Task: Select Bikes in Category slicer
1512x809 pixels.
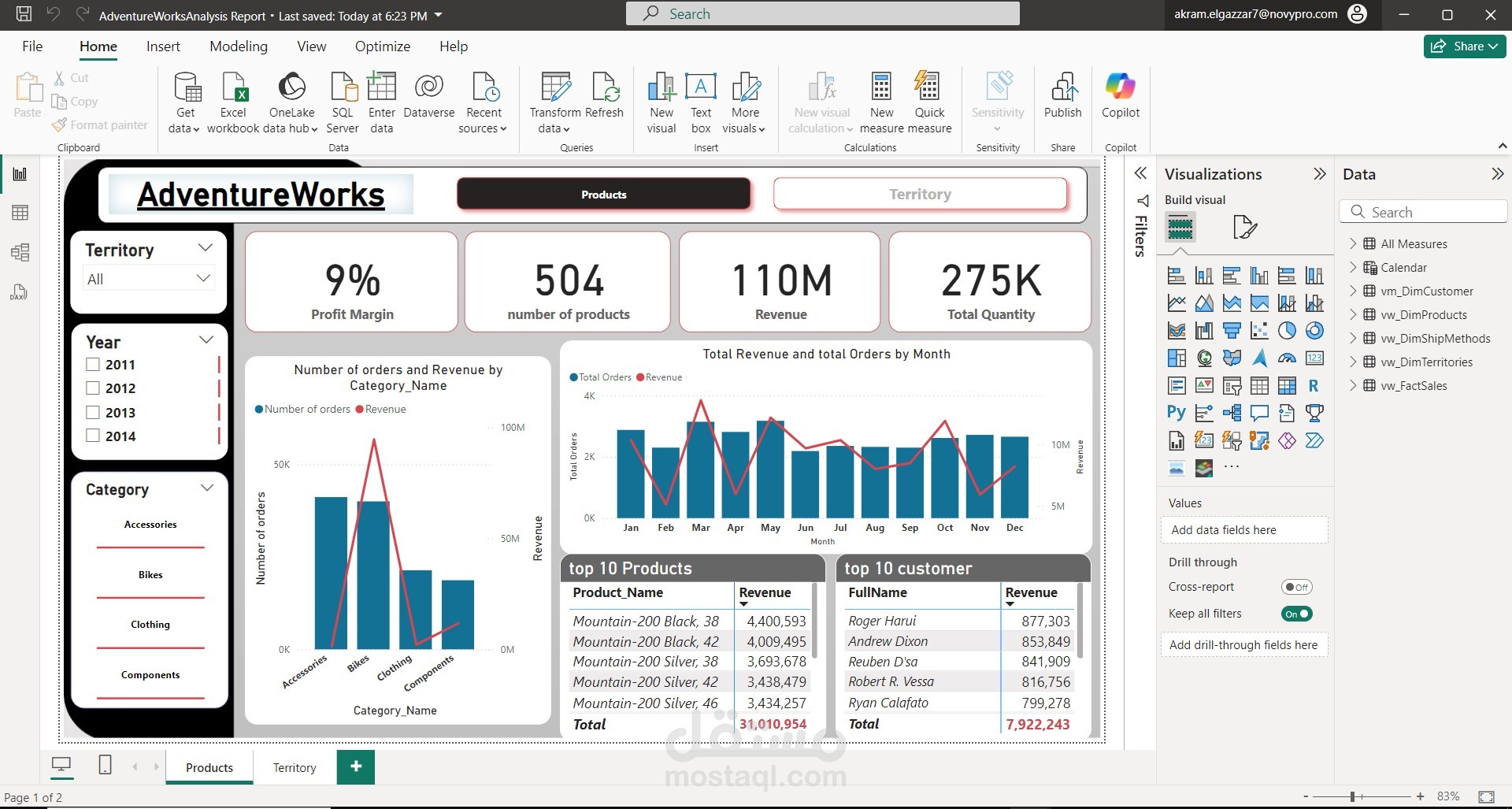Action: (150, 575)
